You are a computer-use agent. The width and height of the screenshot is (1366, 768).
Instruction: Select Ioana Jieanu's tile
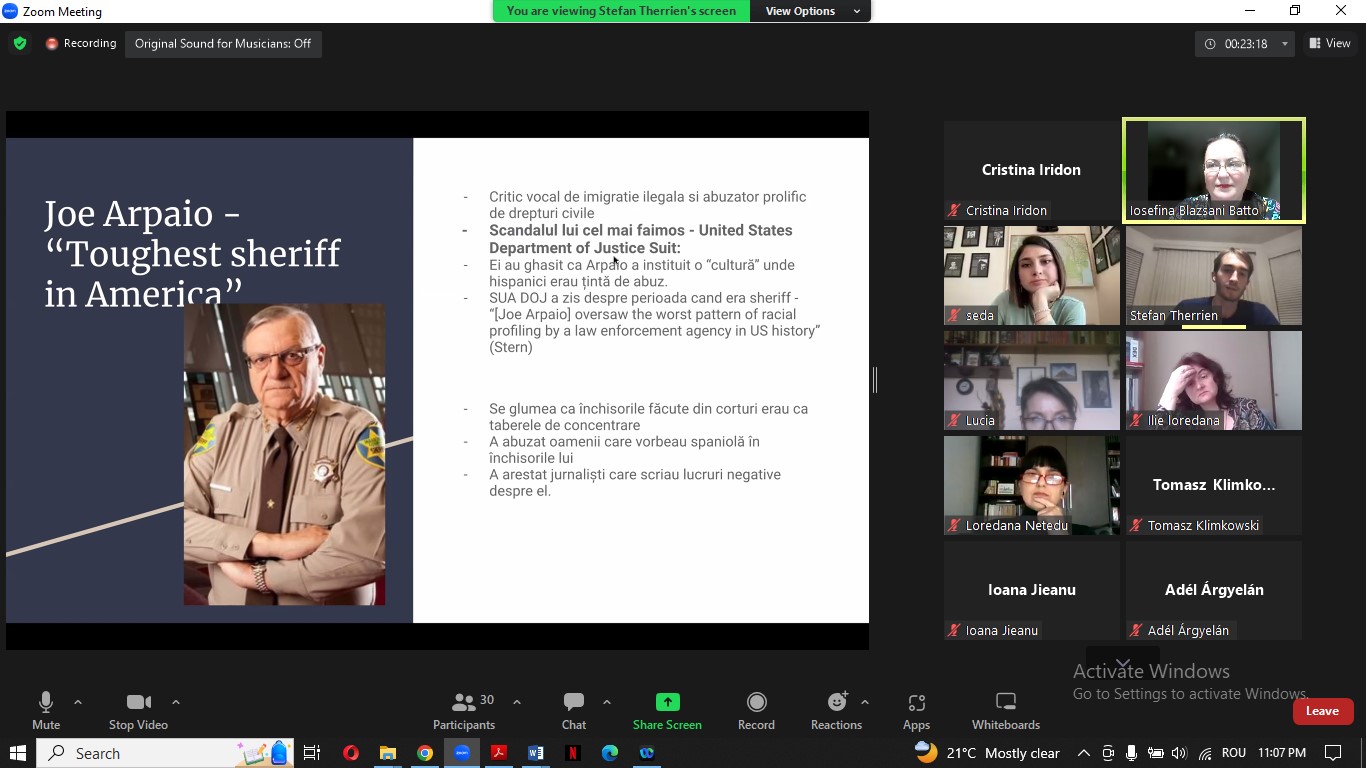tap(1031, 590)
